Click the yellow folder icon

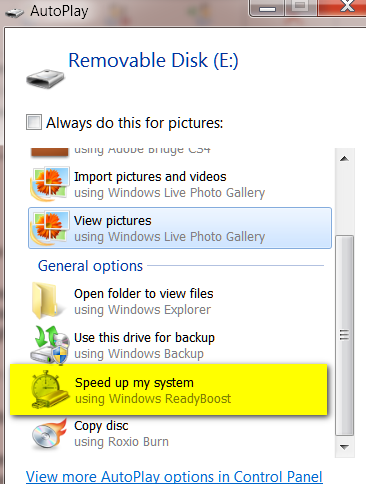point(46,300)
